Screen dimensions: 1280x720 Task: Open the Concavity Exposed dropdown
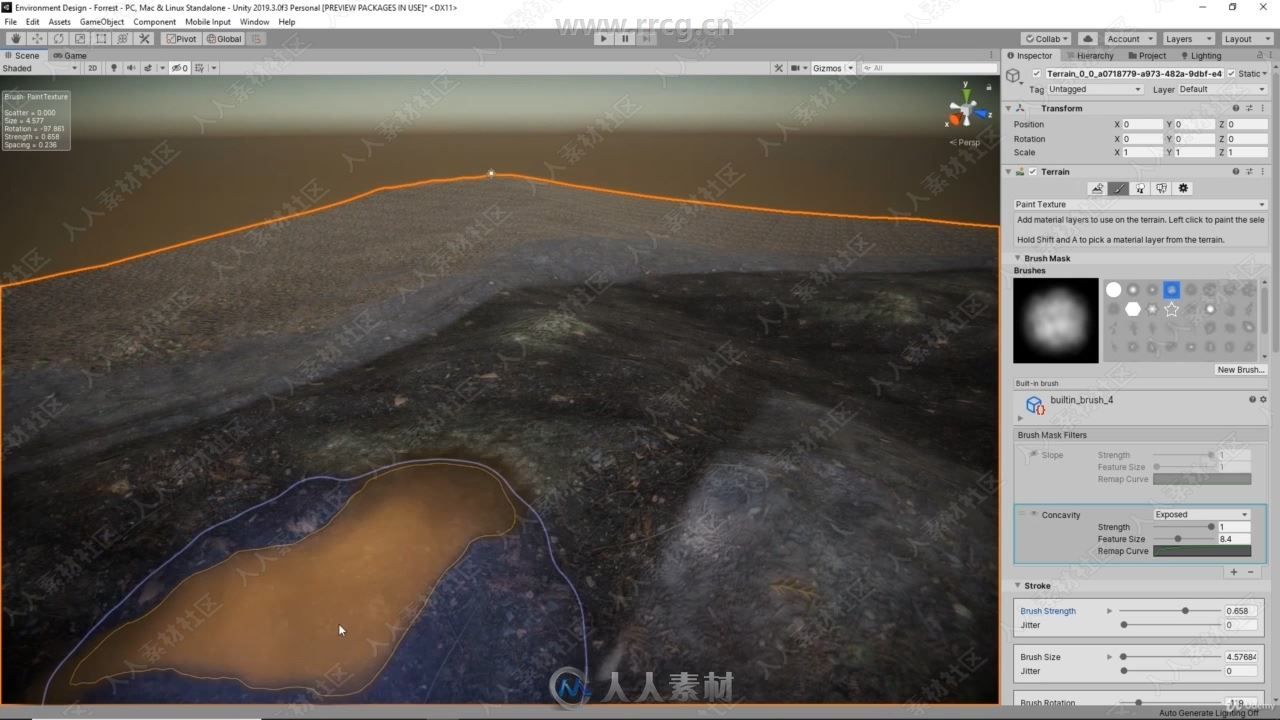pyautogui.click(x=1202, y=514)
